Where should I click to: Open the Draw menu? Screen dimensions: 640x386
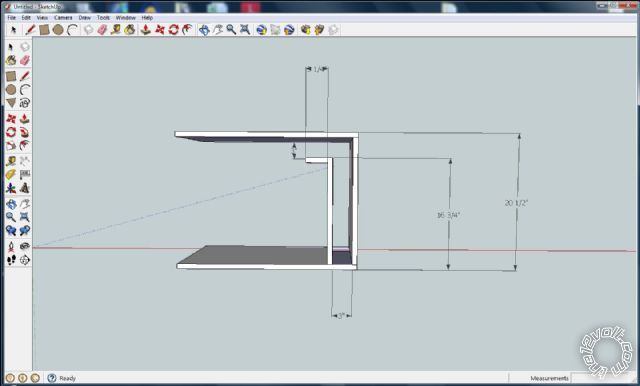84,18
